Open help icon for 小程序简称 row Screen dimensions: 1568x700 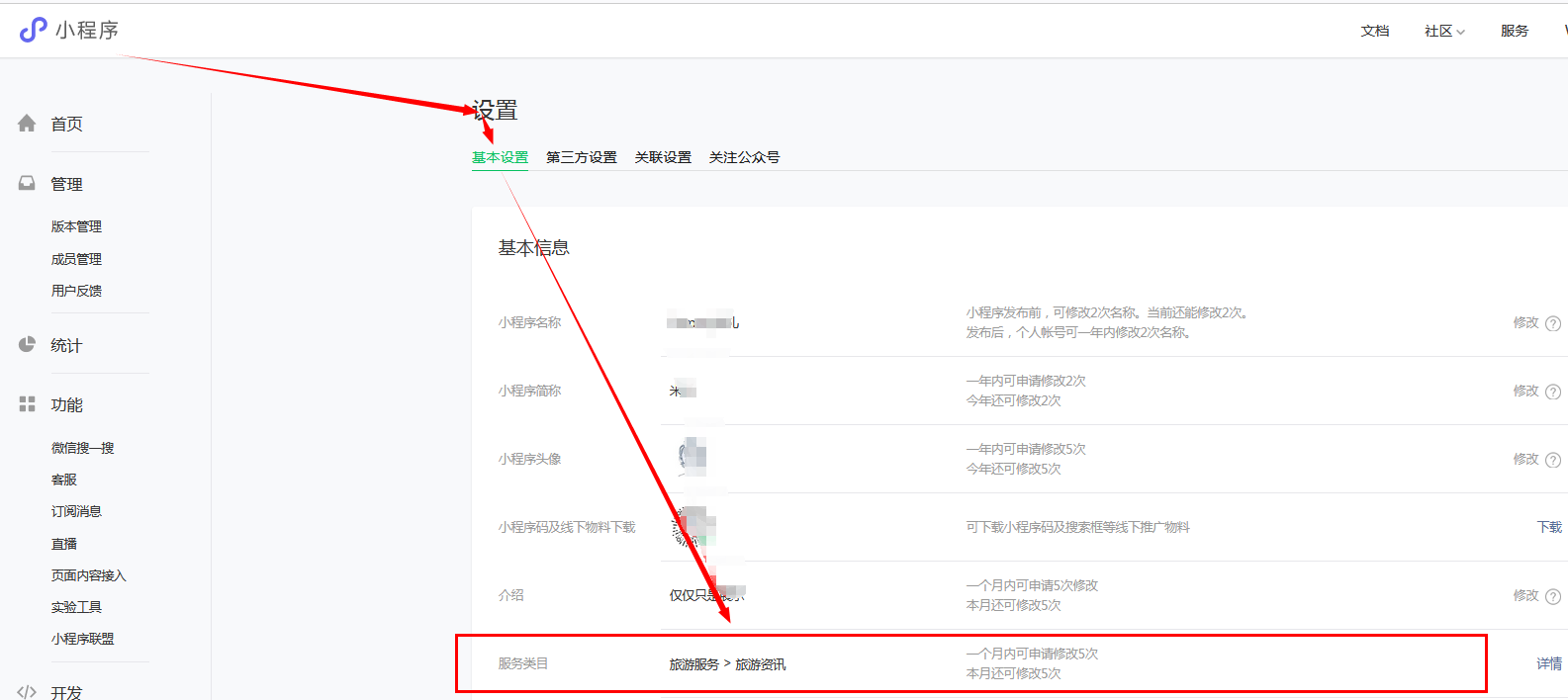(1553, 392)
